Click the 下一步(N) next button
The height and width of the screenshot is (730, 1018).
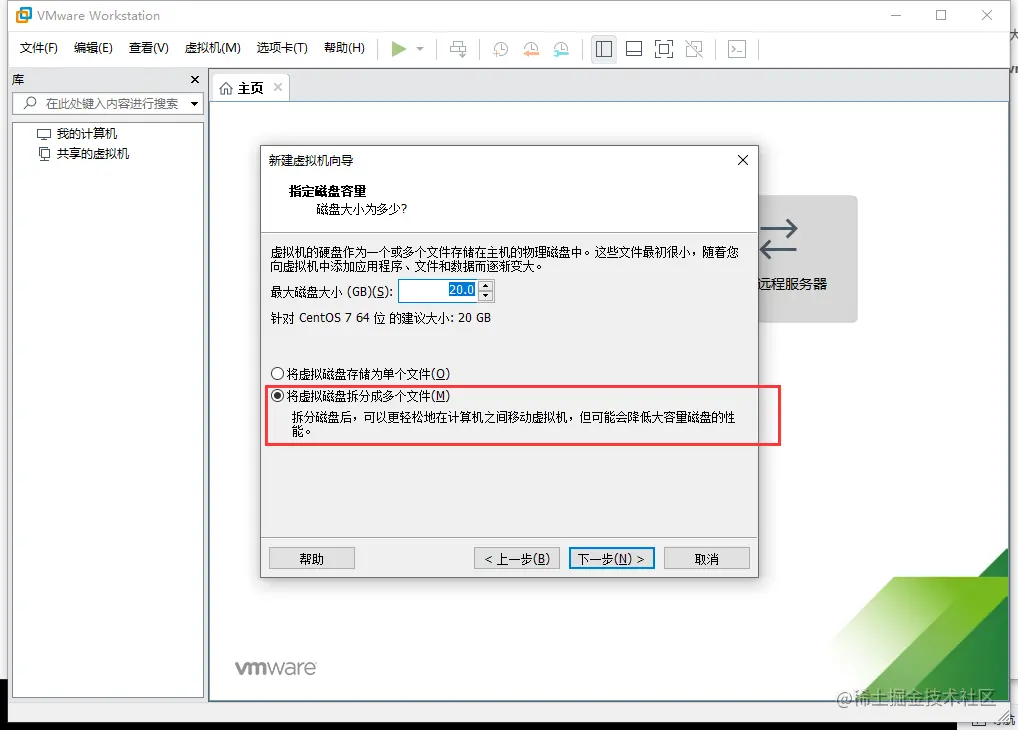[612, 559]
